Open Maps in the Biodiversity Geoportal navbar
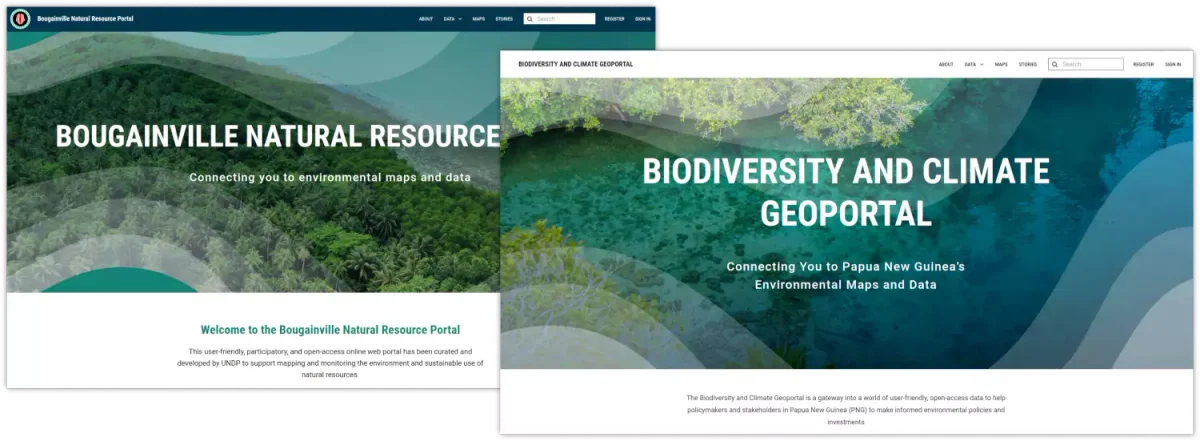 pyautogui.click(x=1001, y=64)
